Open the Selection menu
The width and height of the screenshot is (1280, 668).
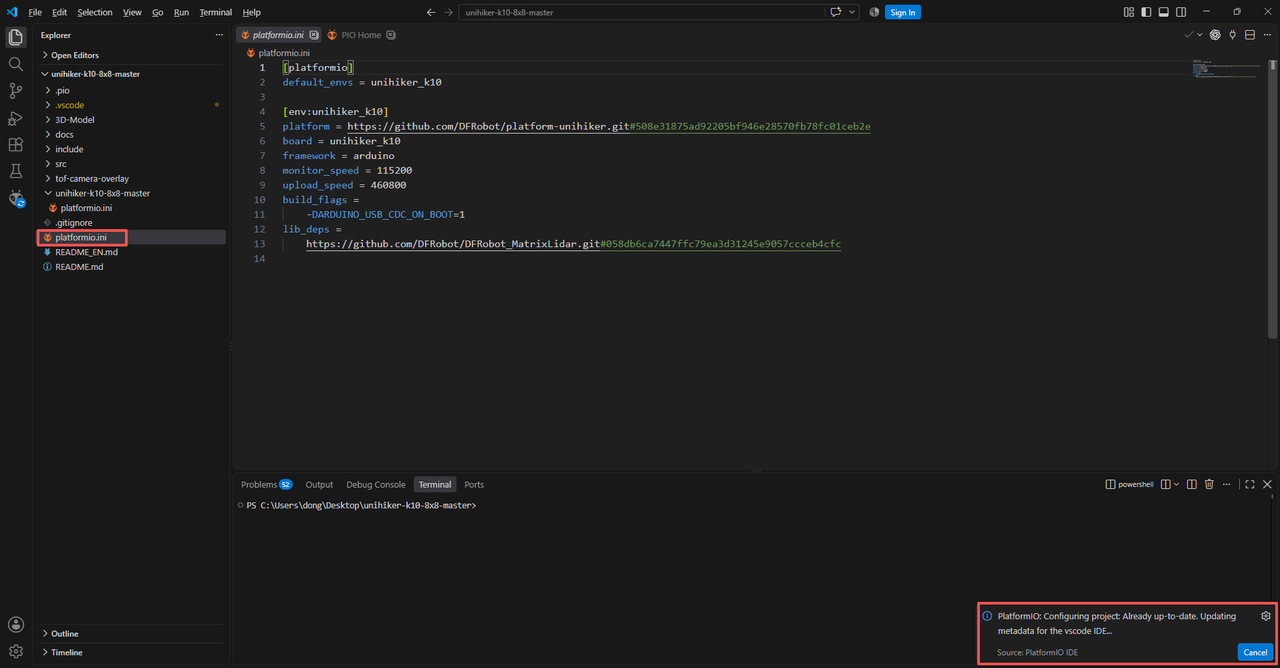pos(95,12)
